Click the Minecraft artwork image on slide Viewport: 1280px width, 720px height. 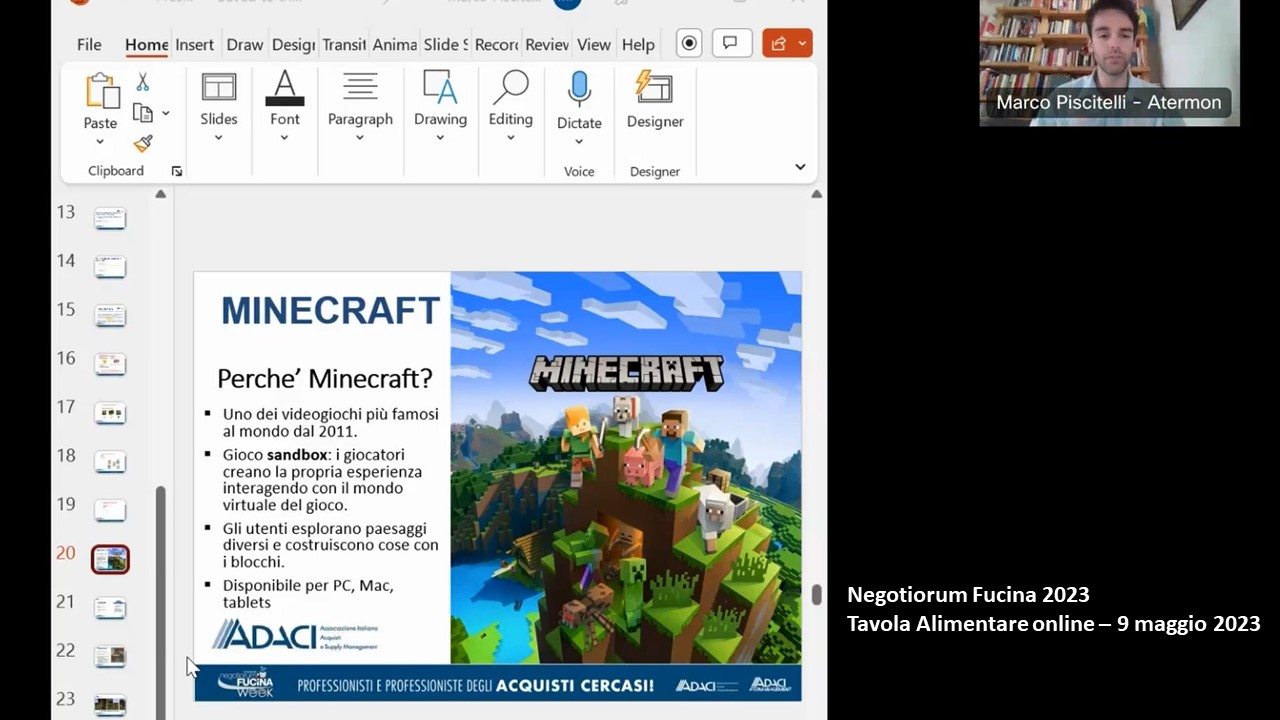[626, 467]
